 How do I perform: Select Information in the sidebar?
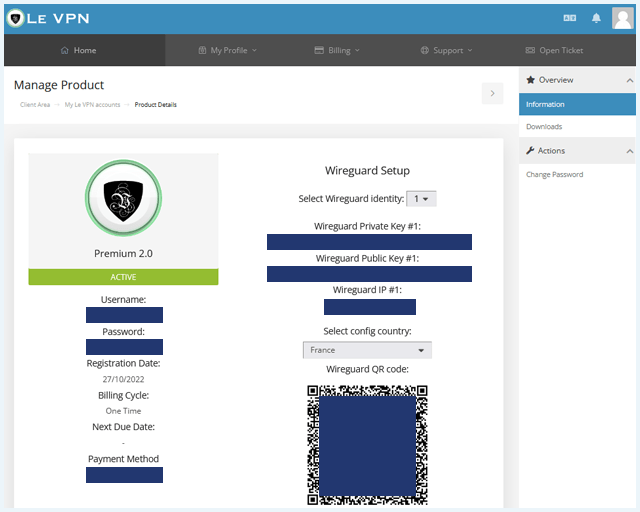(x=577, y=104)
